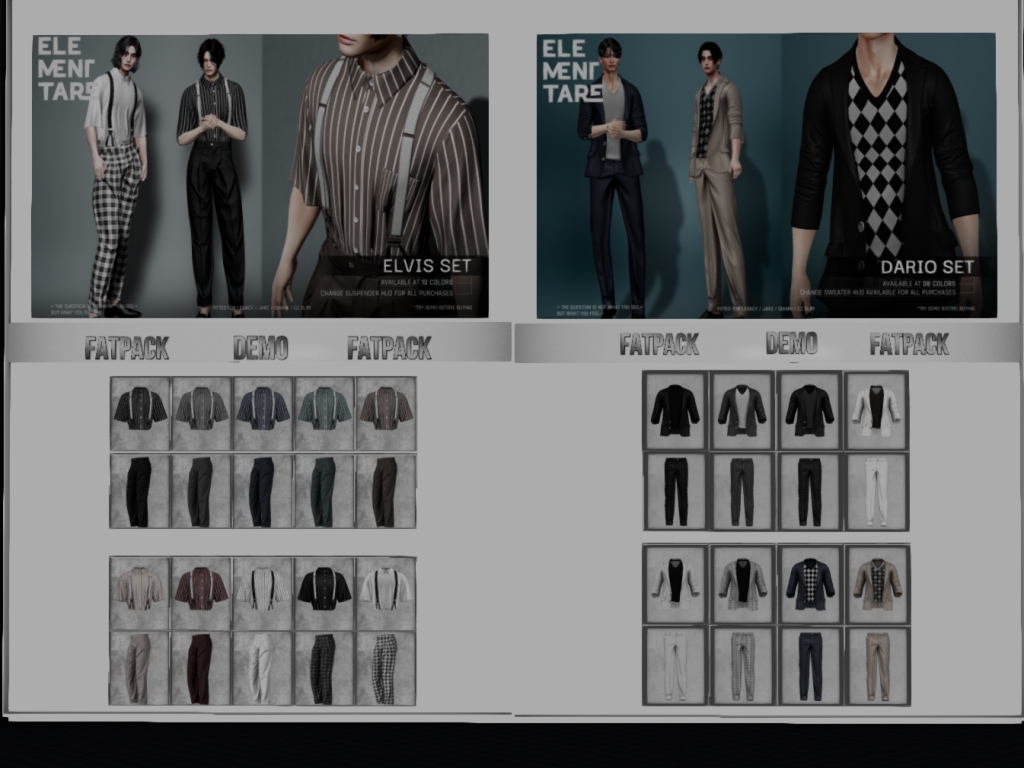The width and height of the screenshot is (1024, 768).
Task: Choose the dark plaid Dario pants
Action: coord(810,491)
